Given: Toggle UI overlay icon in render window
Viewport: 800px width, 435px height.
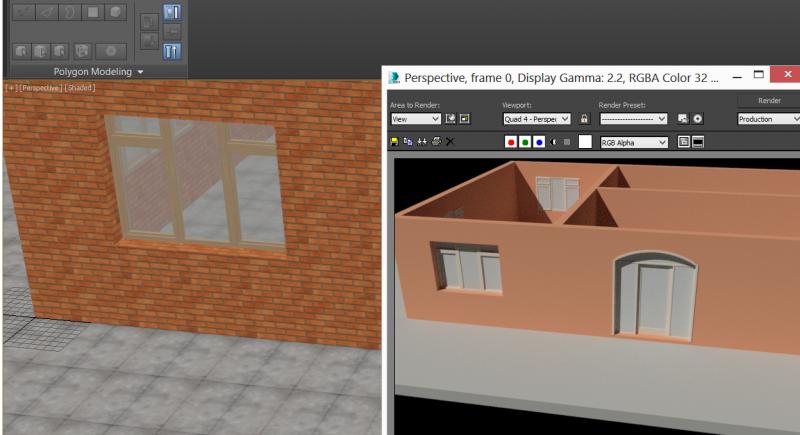Looking at the screenshot, I should 684,142.
